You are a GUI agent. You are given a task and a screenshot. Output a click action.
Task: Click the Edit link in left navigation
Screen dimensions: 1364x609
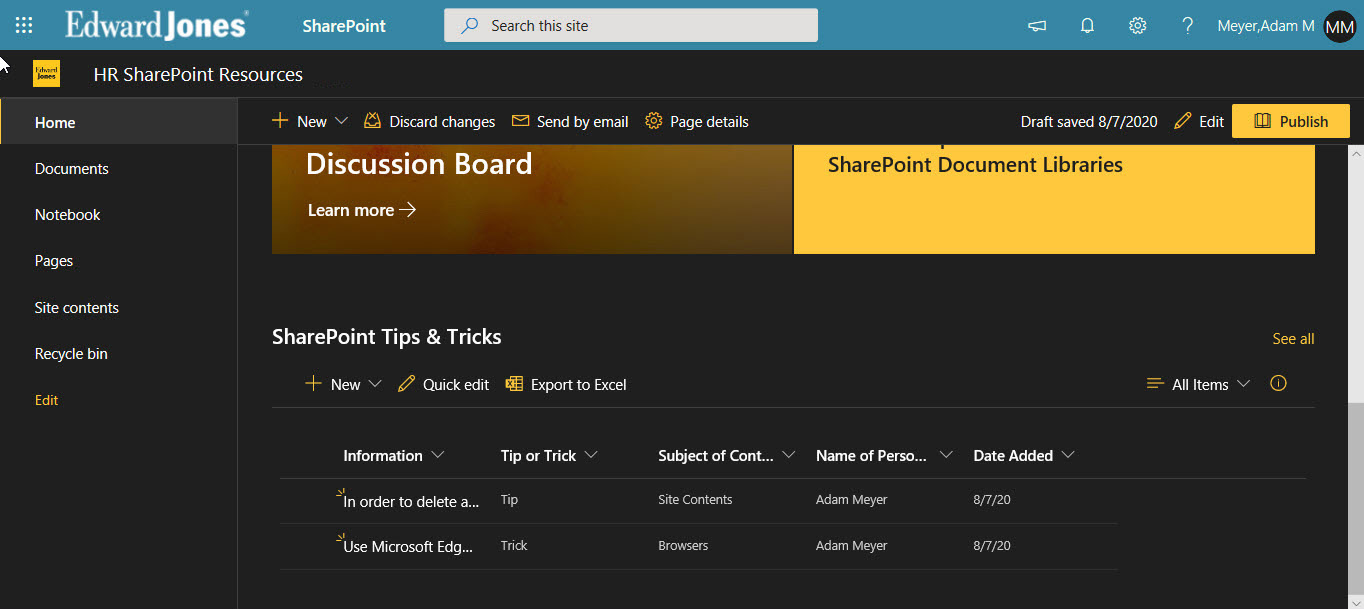pyautogui.click(x=46, y=400)
